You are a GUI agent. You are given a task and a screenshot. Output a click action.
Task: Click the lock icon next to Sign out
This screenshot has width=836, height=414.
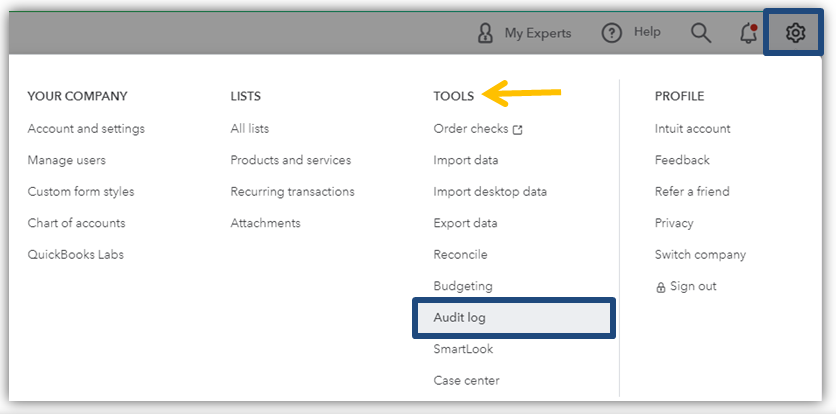tap(660, 288)
